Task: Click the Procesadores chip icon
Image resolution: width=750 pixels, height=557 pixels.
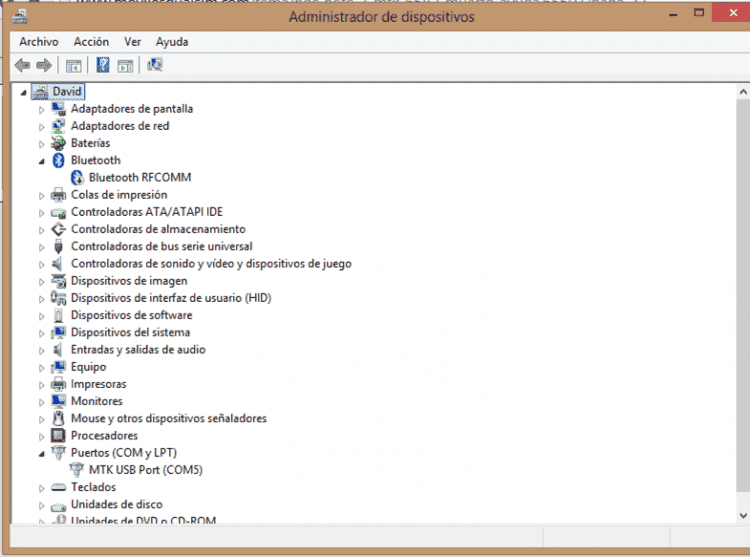Action: (x=58, y=436)
